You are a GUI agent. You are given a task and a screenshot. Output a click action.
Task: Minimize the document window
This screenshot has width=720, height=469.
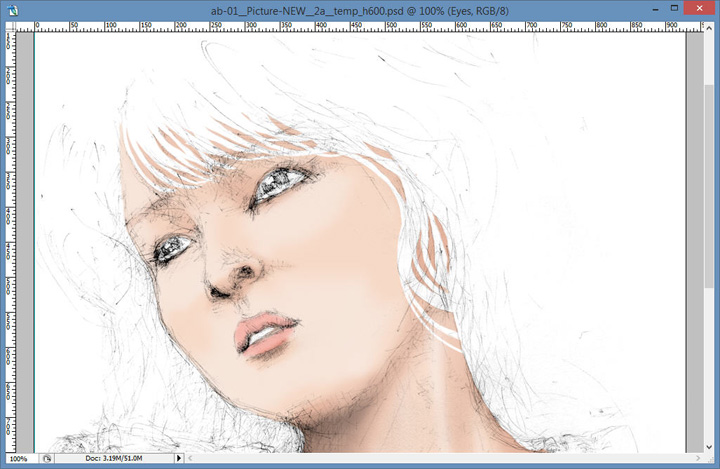[656, 9]
